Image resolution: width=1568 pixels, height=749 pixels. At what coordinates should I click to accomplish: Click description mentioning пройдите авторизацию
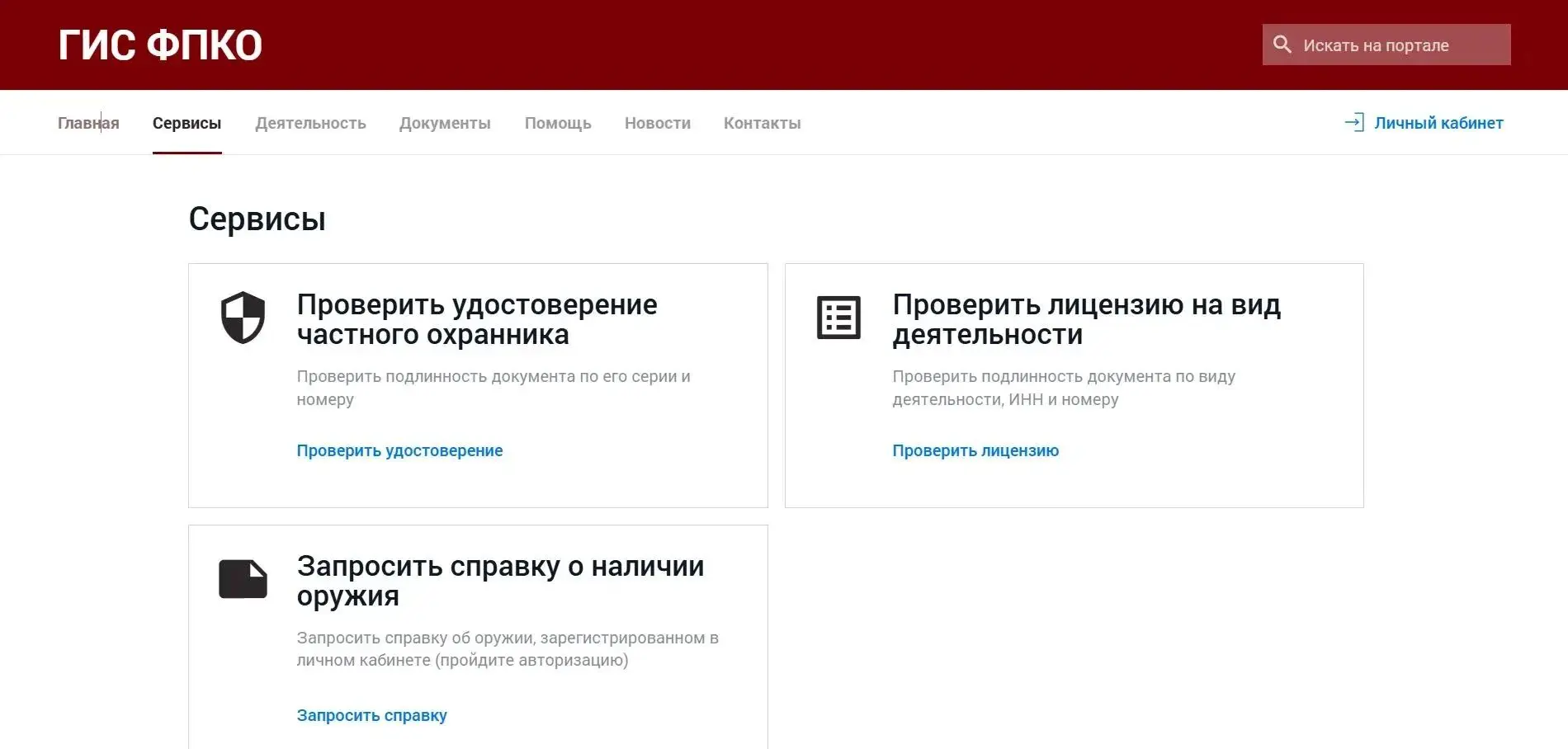point(508,648)
